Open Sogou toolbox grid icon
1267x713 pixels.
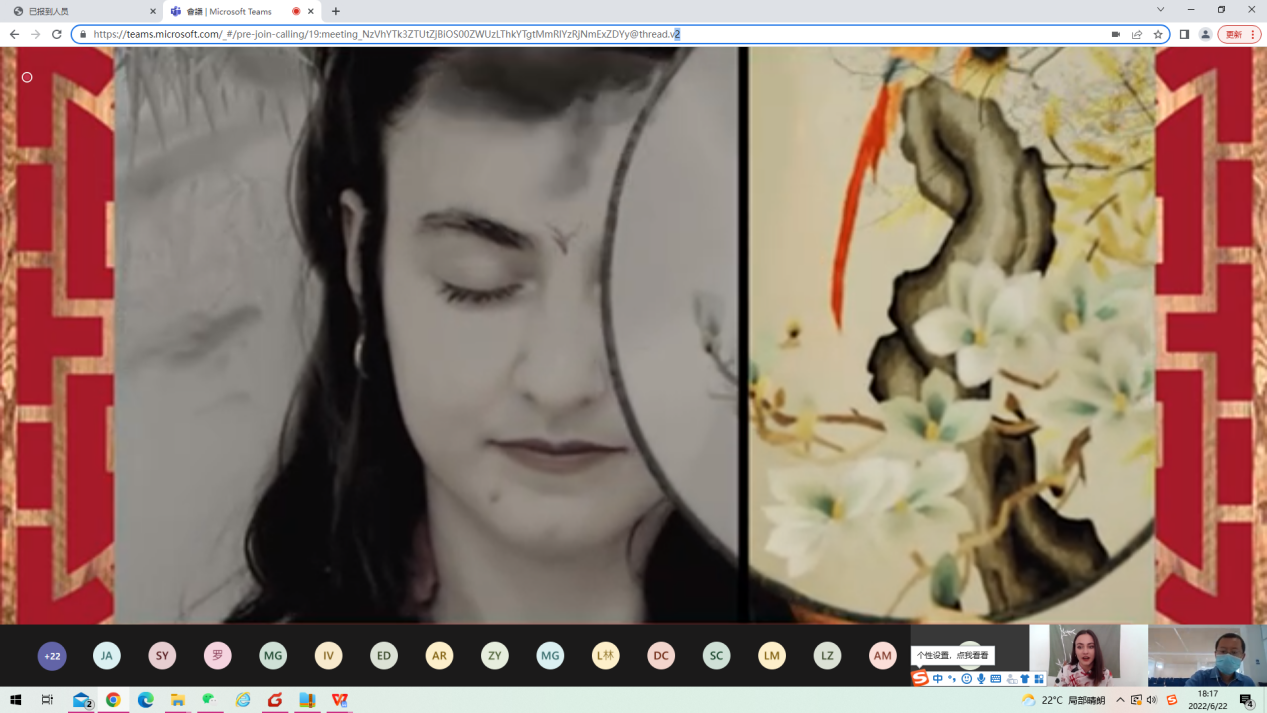point(1039,679)
